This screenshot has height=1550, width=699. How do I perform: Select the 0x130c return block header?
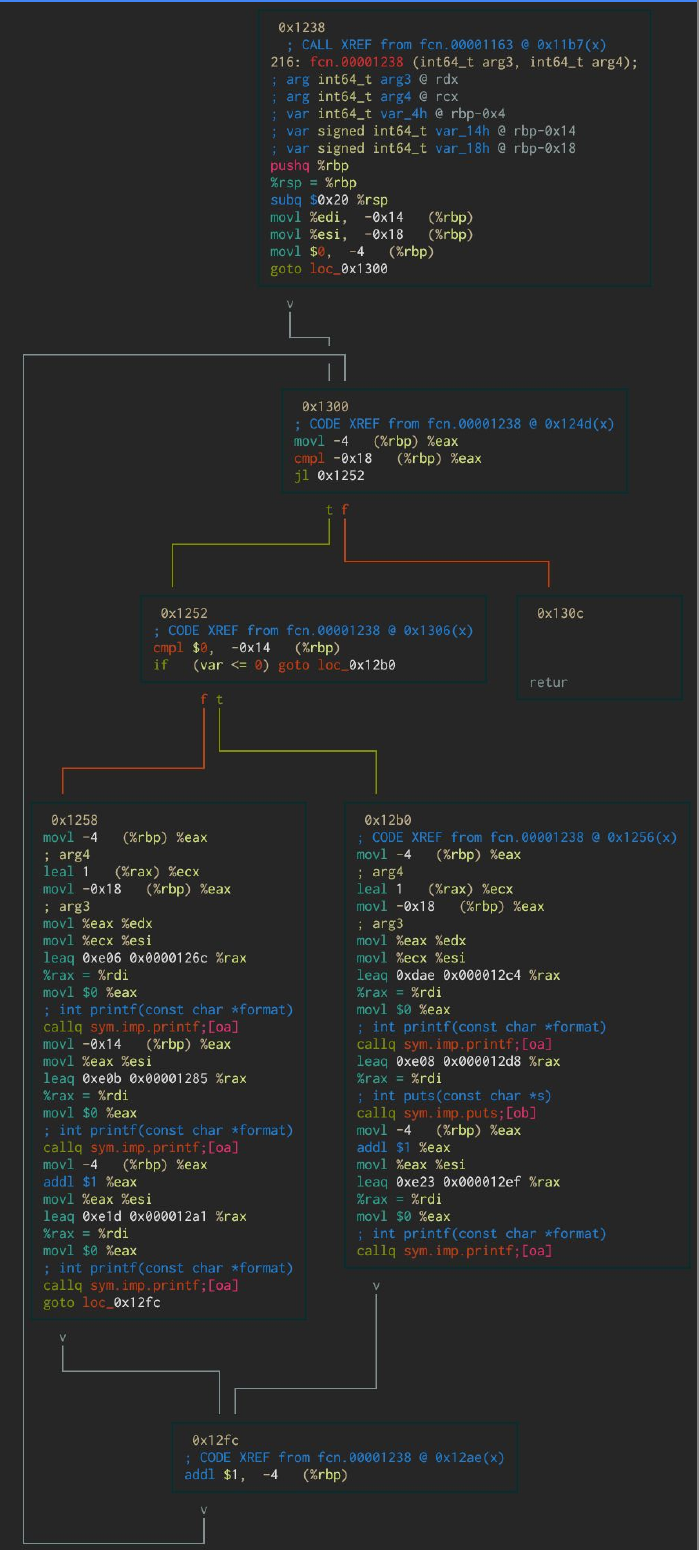[x=560, y=613]
